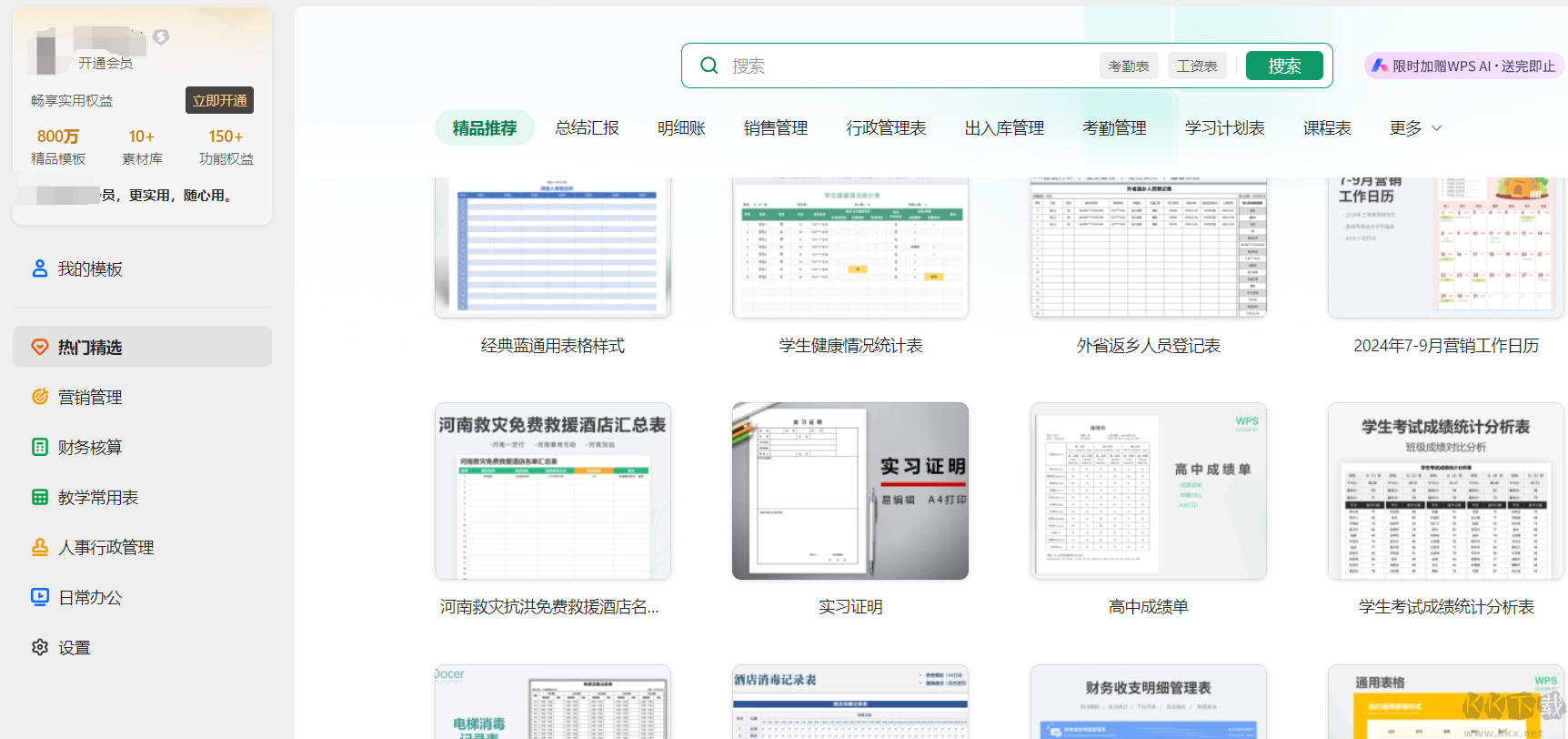Click 150+ 功能权益 stat
This screenshot has height=739, width=1568.
226,147
